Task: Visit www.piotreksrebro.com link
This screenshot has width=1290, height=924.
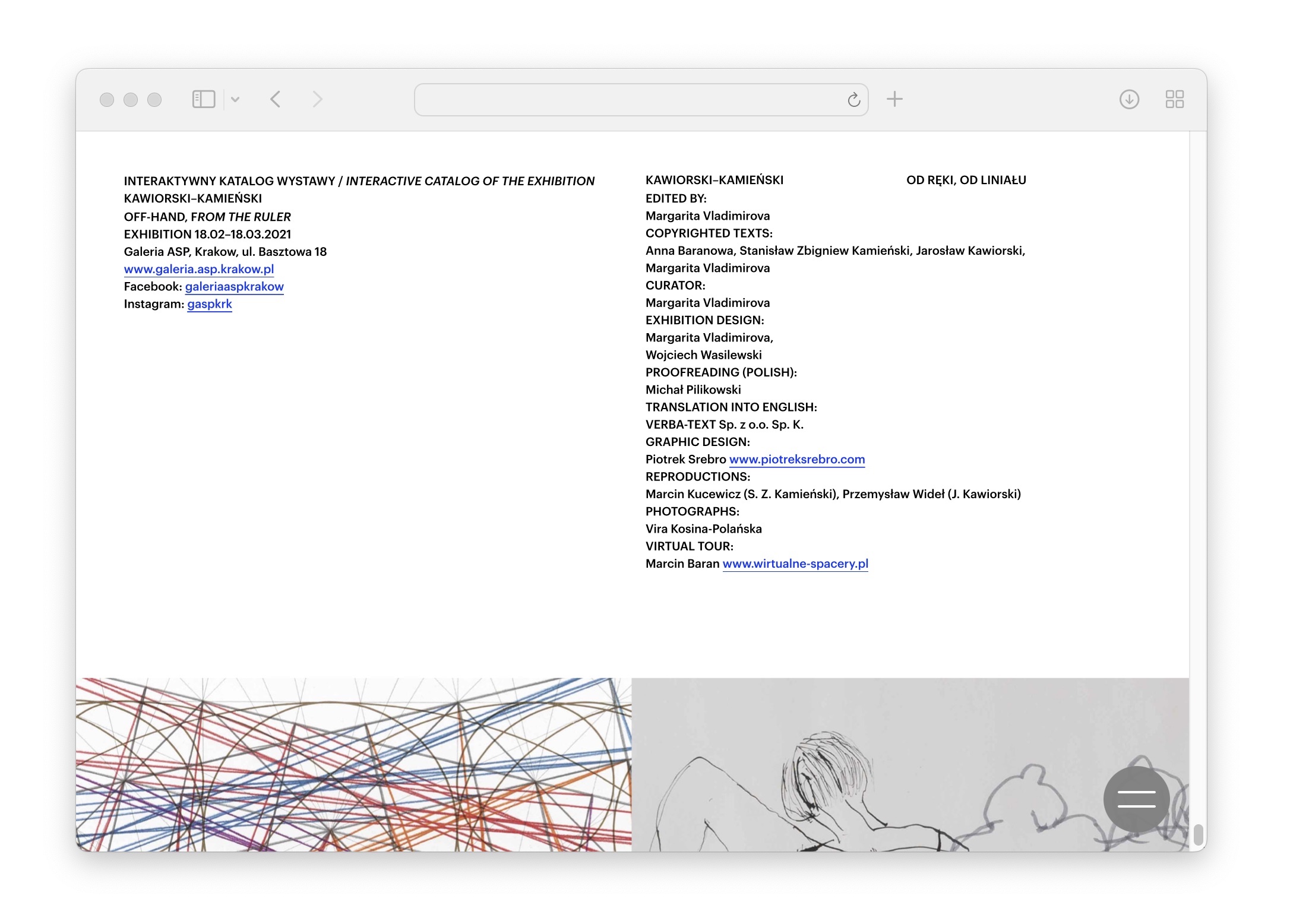Action: coord(796,460)
